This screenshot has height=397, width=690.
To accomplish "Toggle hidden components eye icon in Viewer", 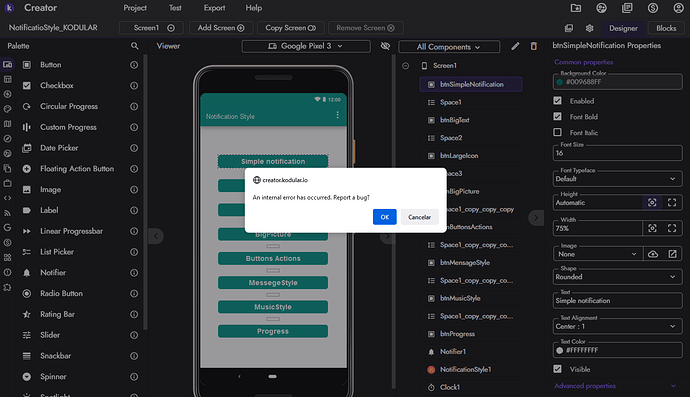I will [x=385, y=46].
